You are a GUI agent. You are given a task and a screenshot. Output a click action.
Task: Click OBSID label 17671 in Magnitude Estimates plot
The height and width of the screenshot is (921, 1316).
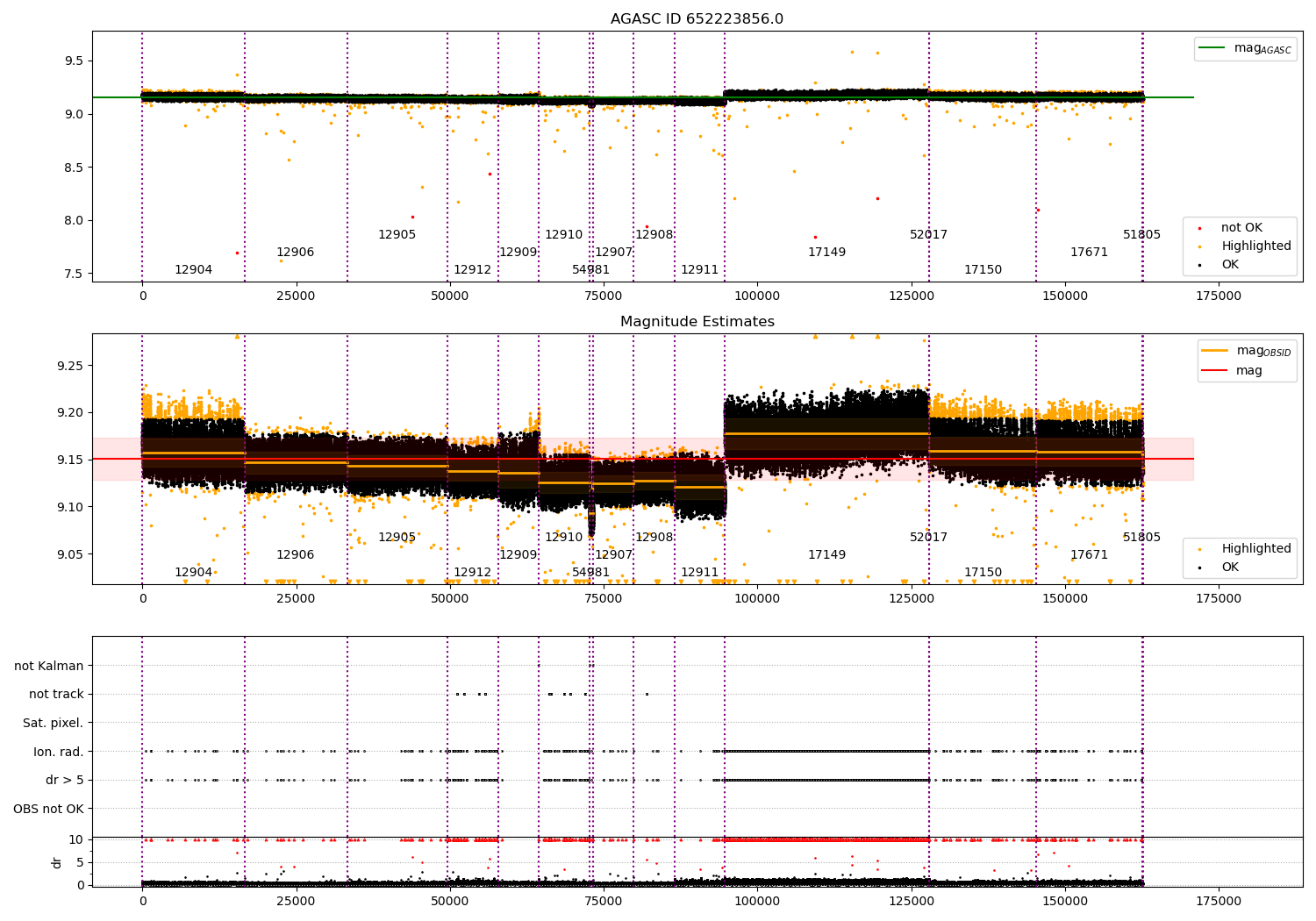point(1089,555)
